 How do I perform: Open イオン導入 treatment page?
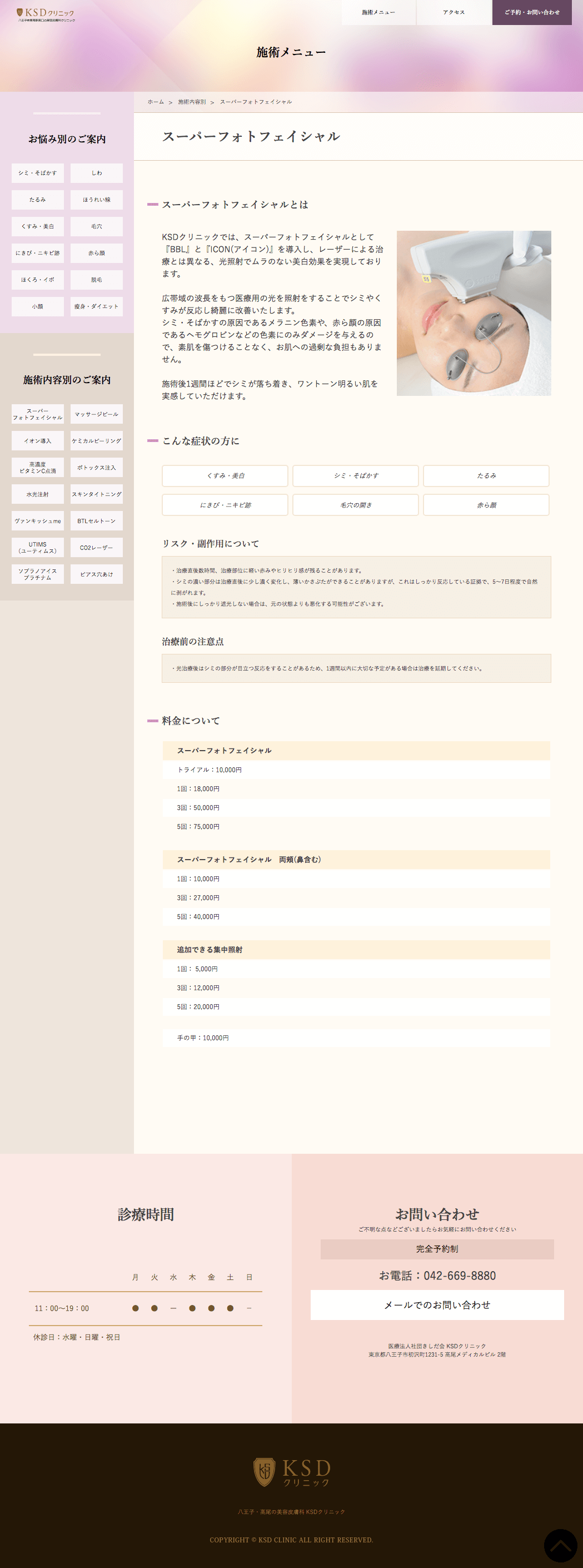(x=38, y=441)
